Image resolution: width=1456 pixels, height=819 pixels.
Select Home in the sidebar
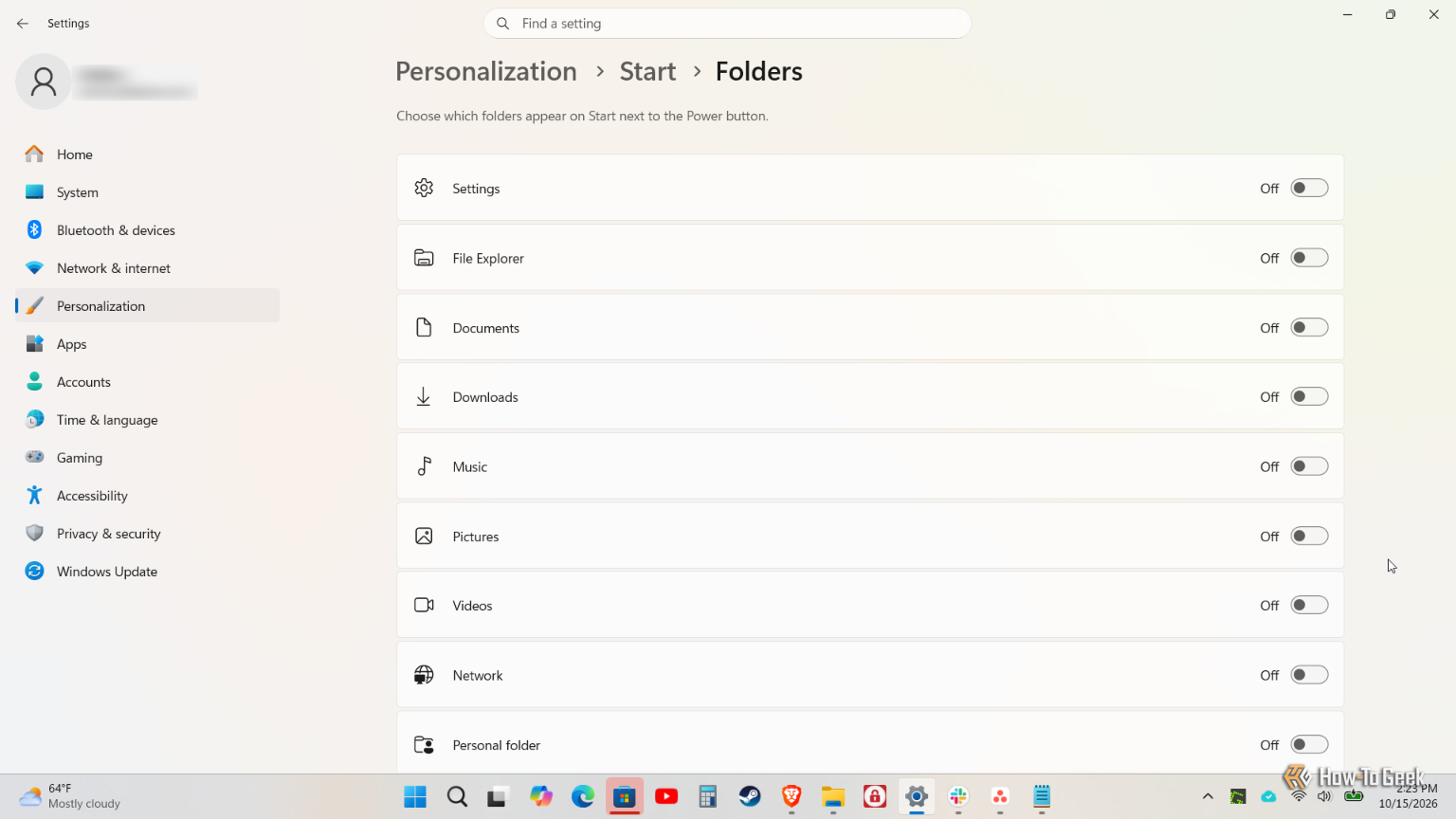[147, 155]
